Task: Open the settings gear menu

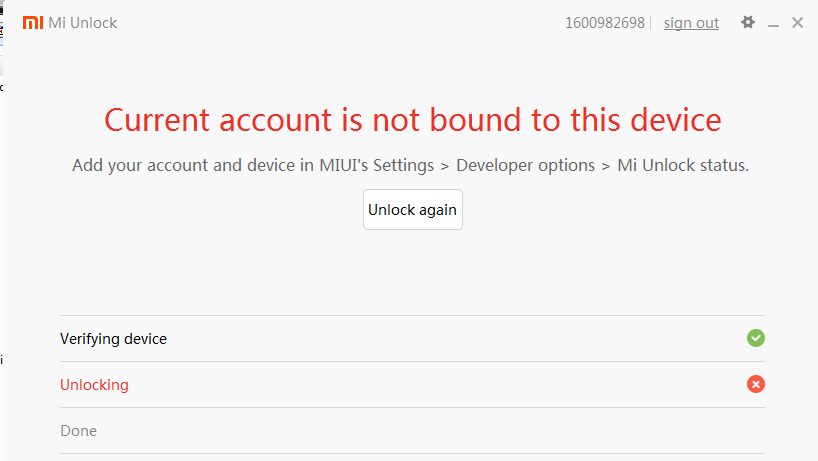Action: coord(747,22)
